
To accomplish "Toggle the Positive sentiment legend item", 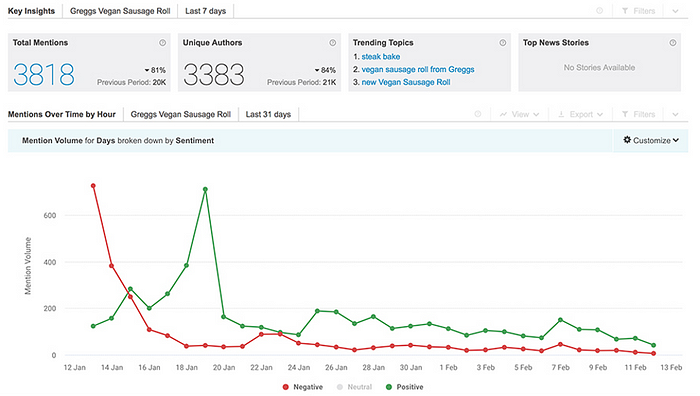I will click(x=404, y=387).
